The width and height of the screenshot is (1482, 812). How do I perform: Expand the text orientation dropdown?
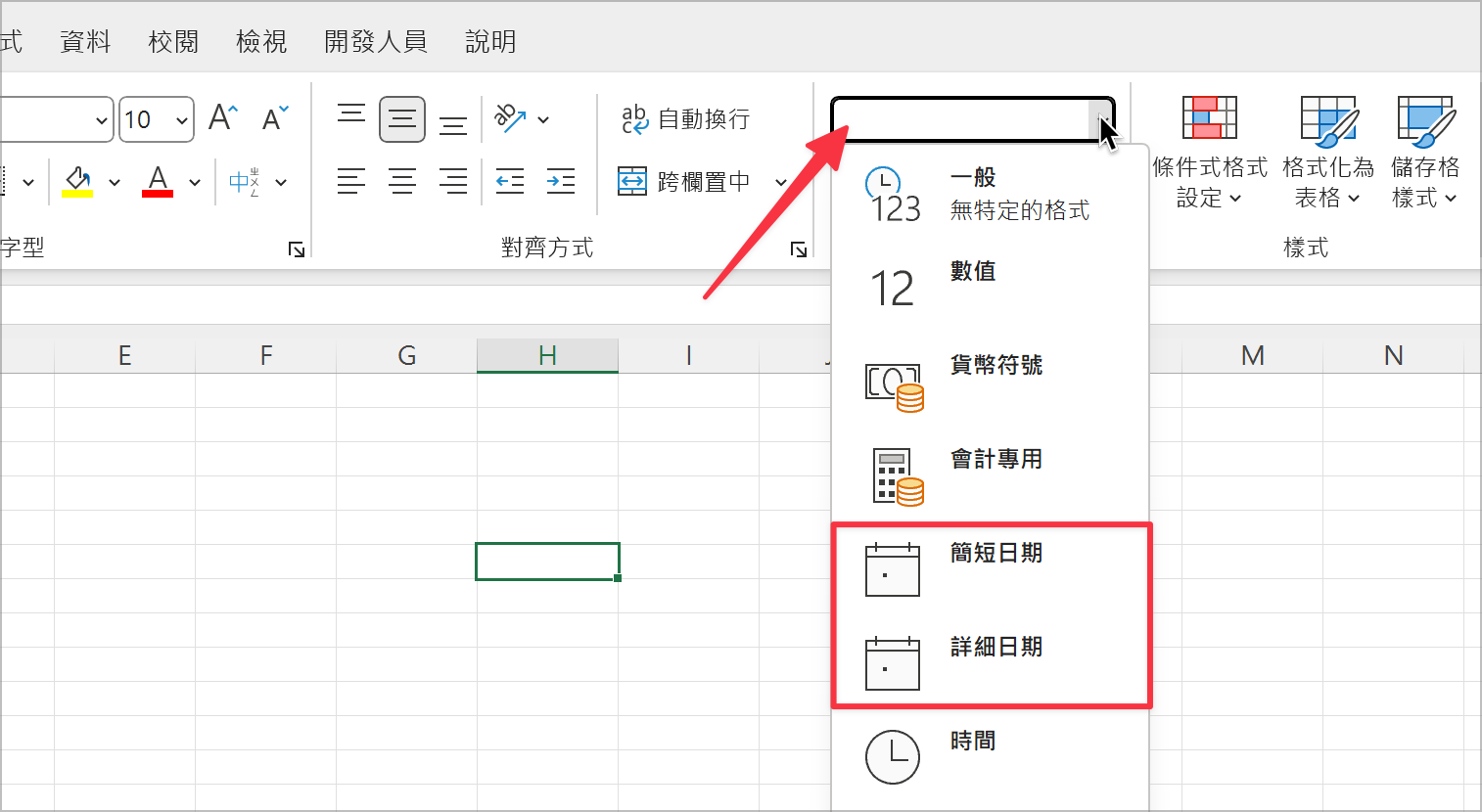(544, 119)
